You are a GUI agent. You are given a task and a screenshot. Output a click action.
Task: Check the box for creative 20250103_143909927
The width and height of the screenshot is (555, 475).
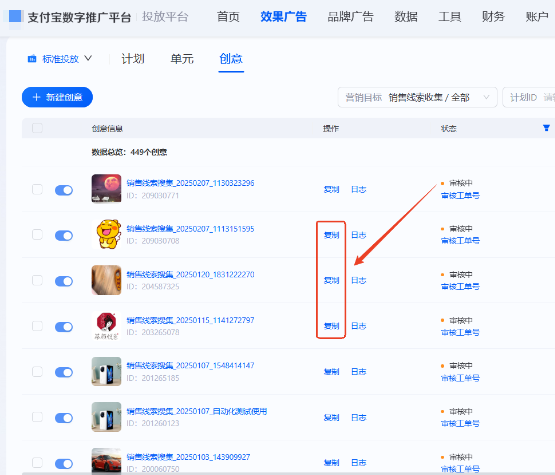[x=37, y=462]
